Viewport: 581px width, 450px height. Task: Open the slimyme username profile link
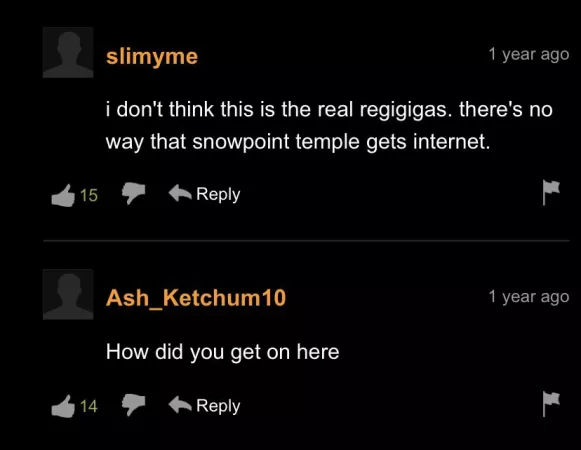[x=152, y=57]
